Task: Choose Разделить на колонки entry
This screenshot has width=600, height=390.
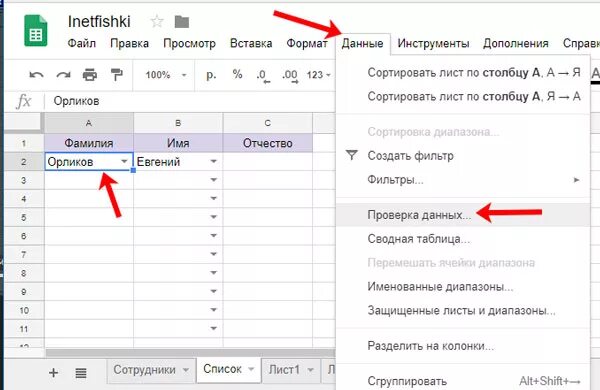Action: [x=463, y=346]
